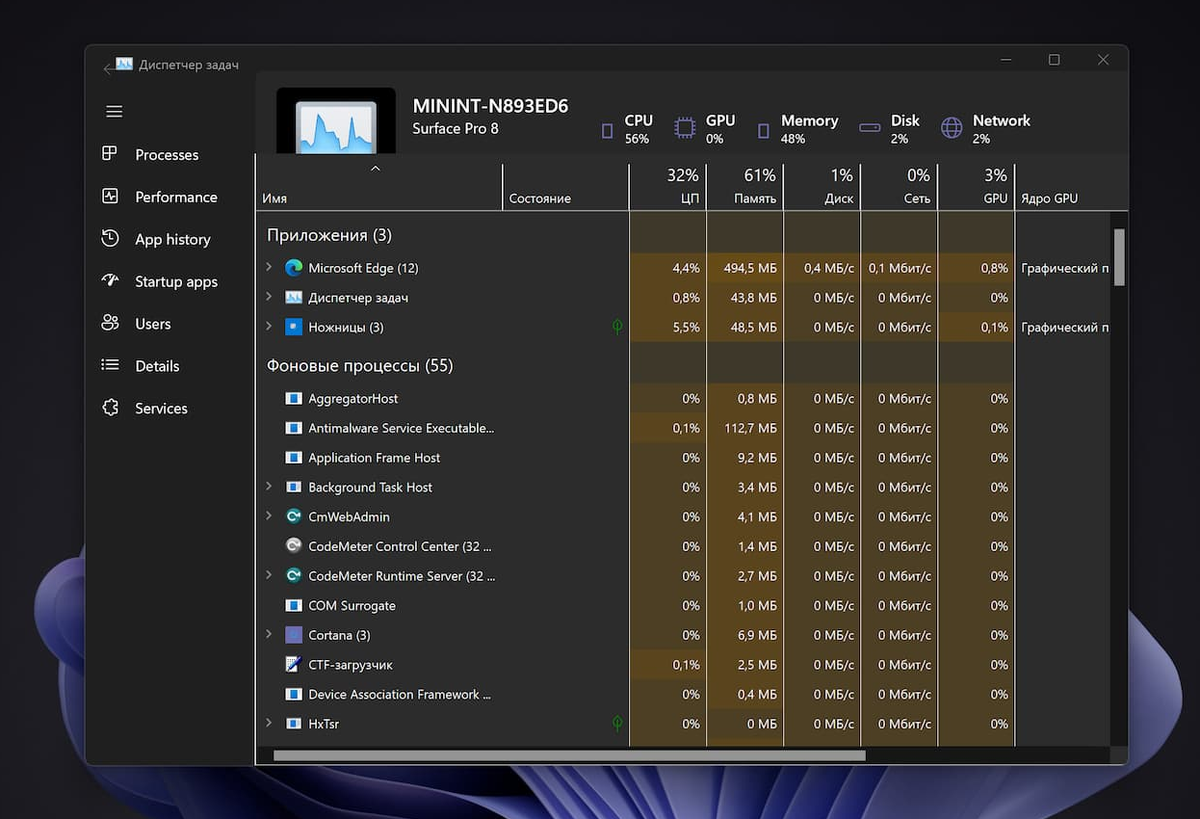Expand the CmWebAdmin process row
The height and width of the screenshot is (819, 1200).
point(269,516)
